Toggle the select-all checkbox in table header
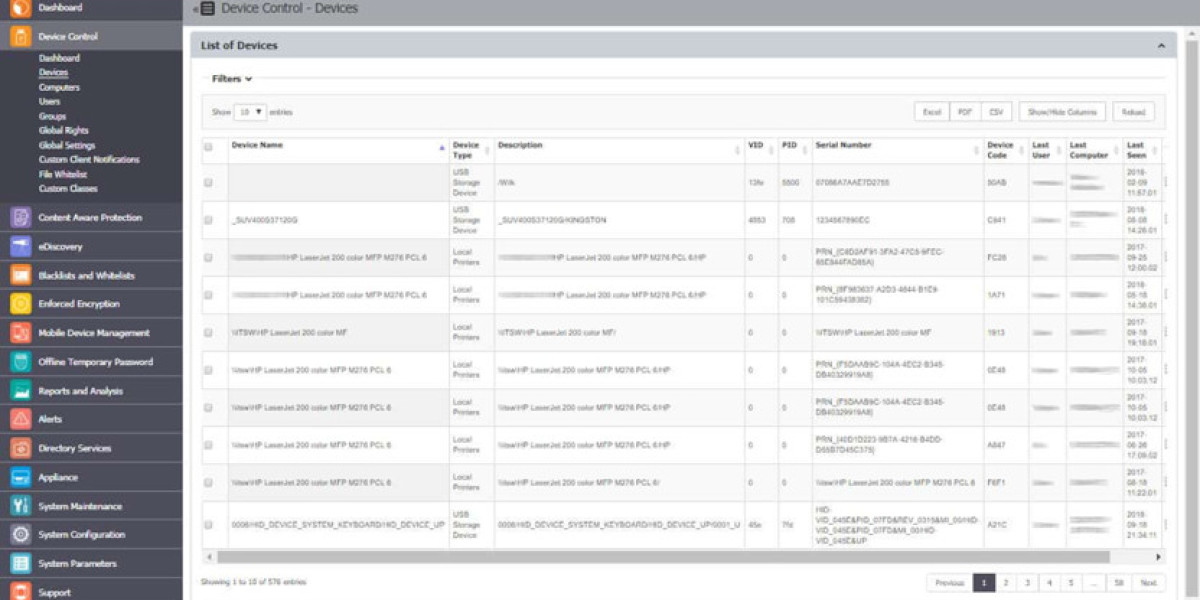1200x600 pixels. 209,147
